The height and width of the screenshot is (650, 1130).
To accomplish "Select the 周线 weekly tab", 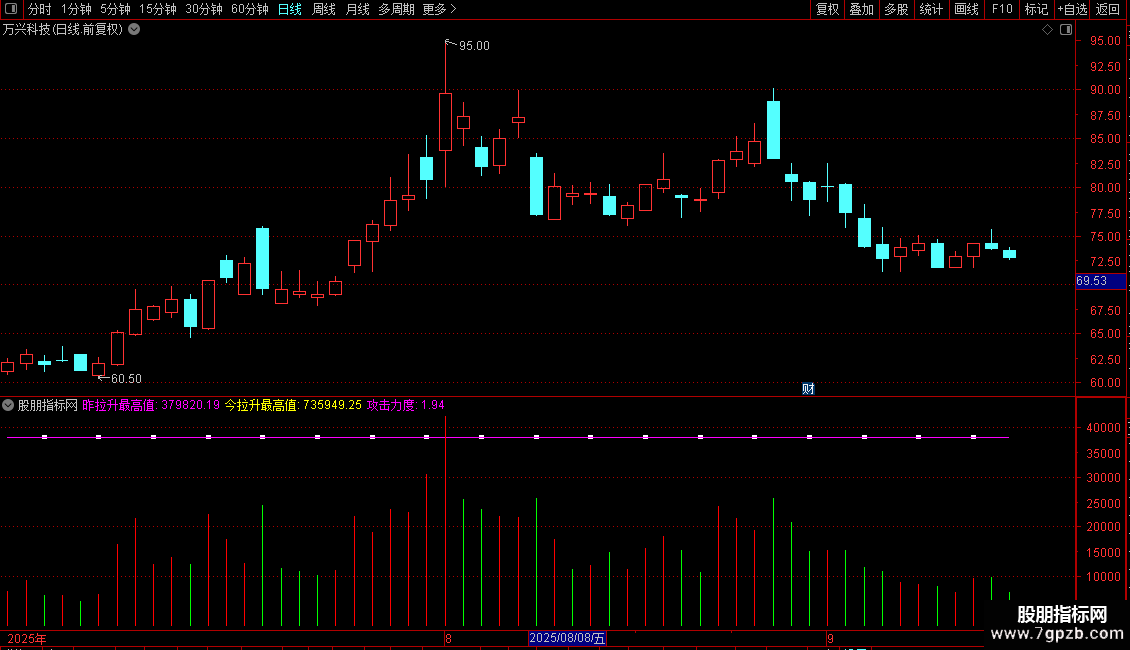I will tap(324, 9).
